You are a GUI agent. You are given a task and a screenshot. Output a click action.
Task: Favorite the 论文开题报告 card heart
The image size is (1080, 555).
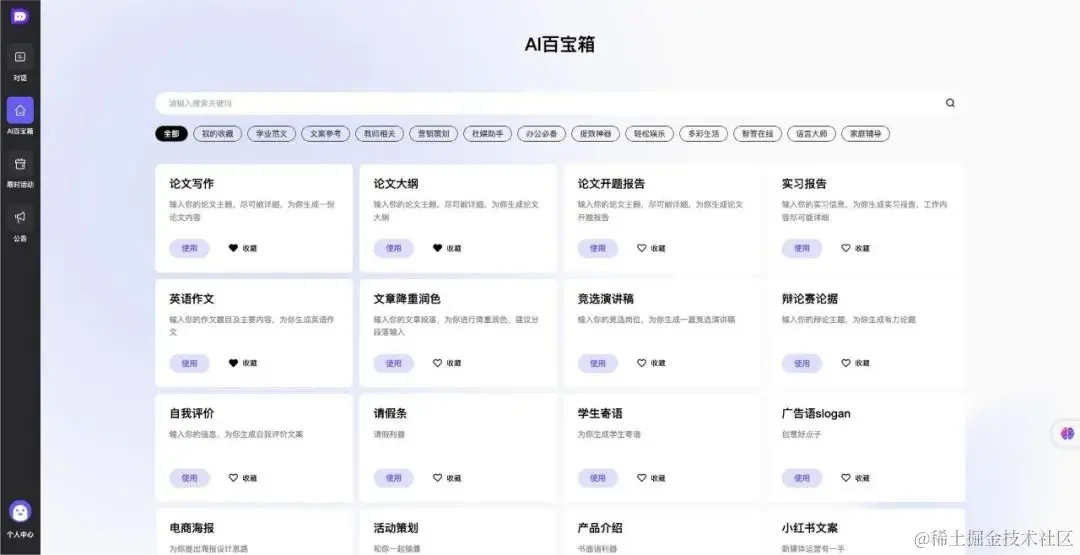pos(641,248)
